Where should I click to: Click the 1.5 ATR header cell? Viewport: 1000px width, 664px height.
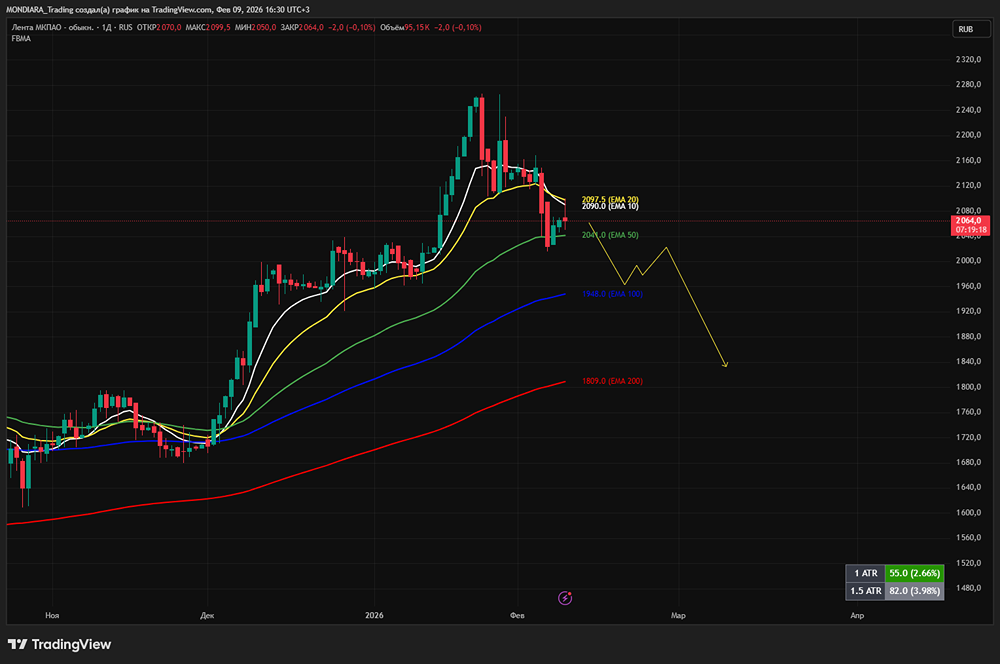(865, 591)
